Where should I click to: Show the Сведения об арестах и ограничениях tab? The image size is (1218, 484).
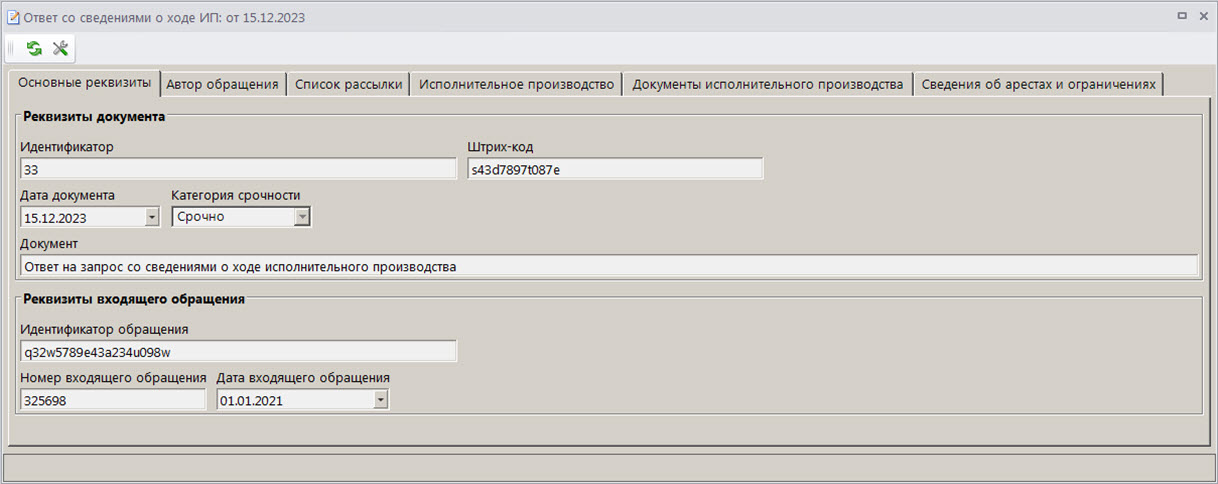(x=1039, y=84)
